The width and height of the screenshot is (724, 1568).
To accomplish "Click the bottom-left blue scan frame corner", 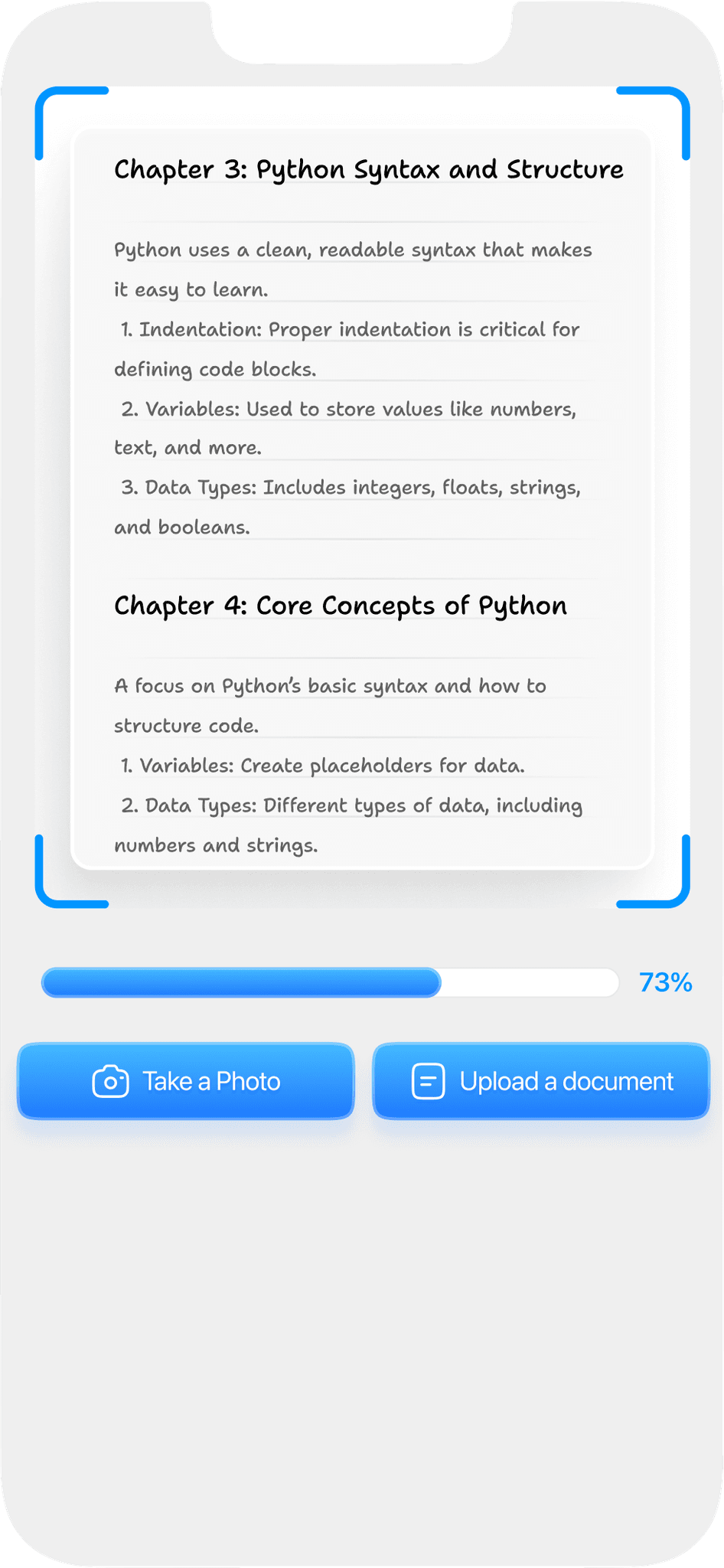I will pos(72,871).
